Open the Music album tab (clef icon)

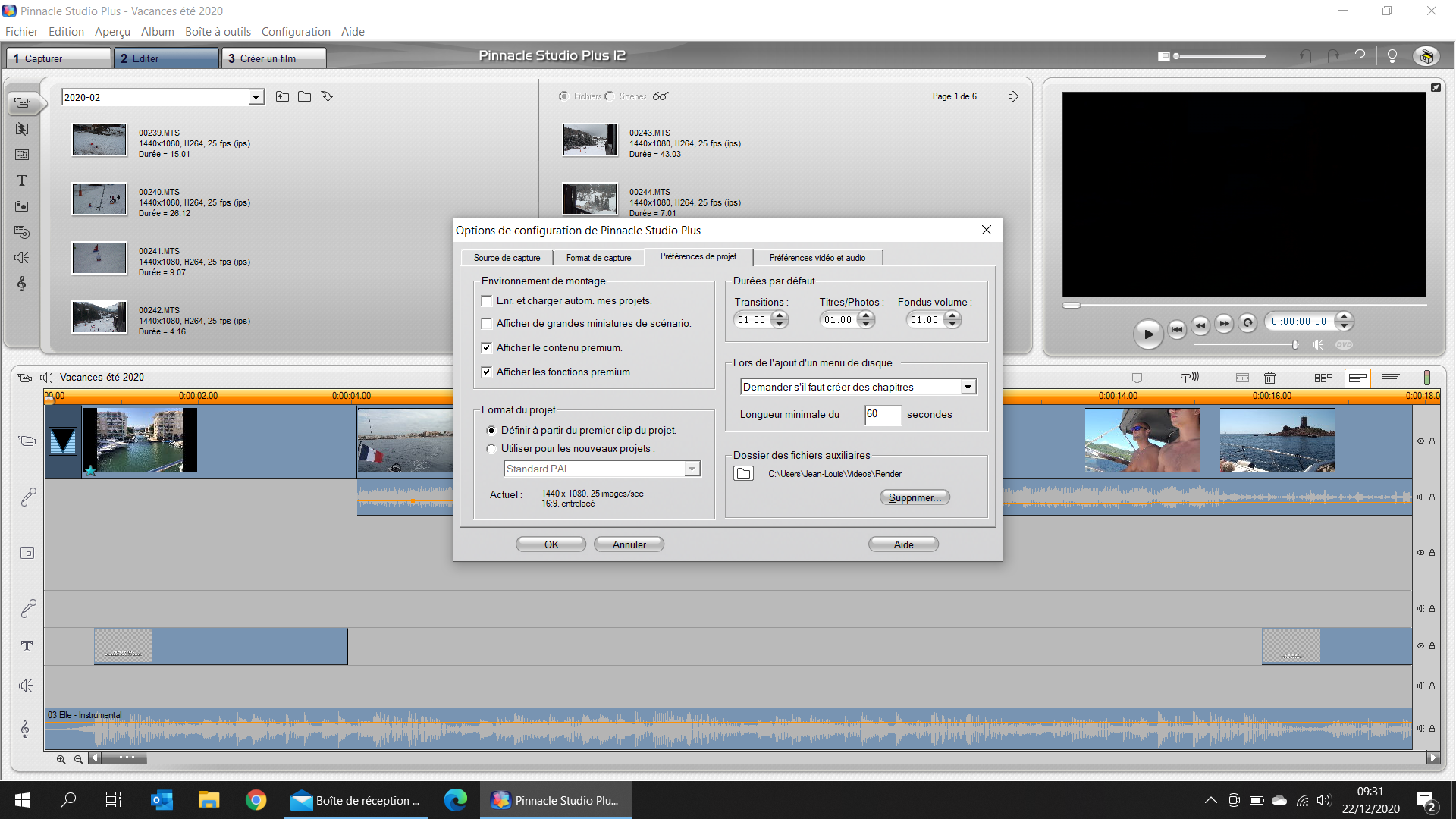point(22,284)
